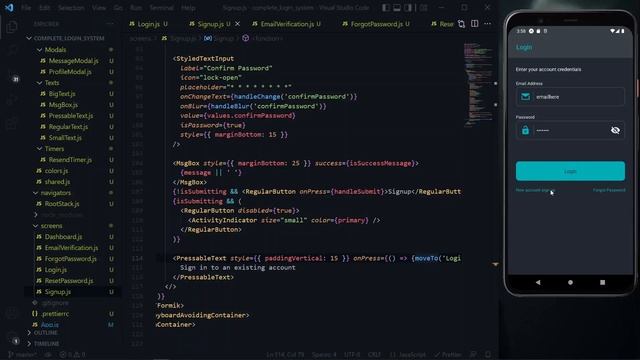The image size is (640, 360).
Task: Tap the Home button on the phone
Action: (570, 282)
